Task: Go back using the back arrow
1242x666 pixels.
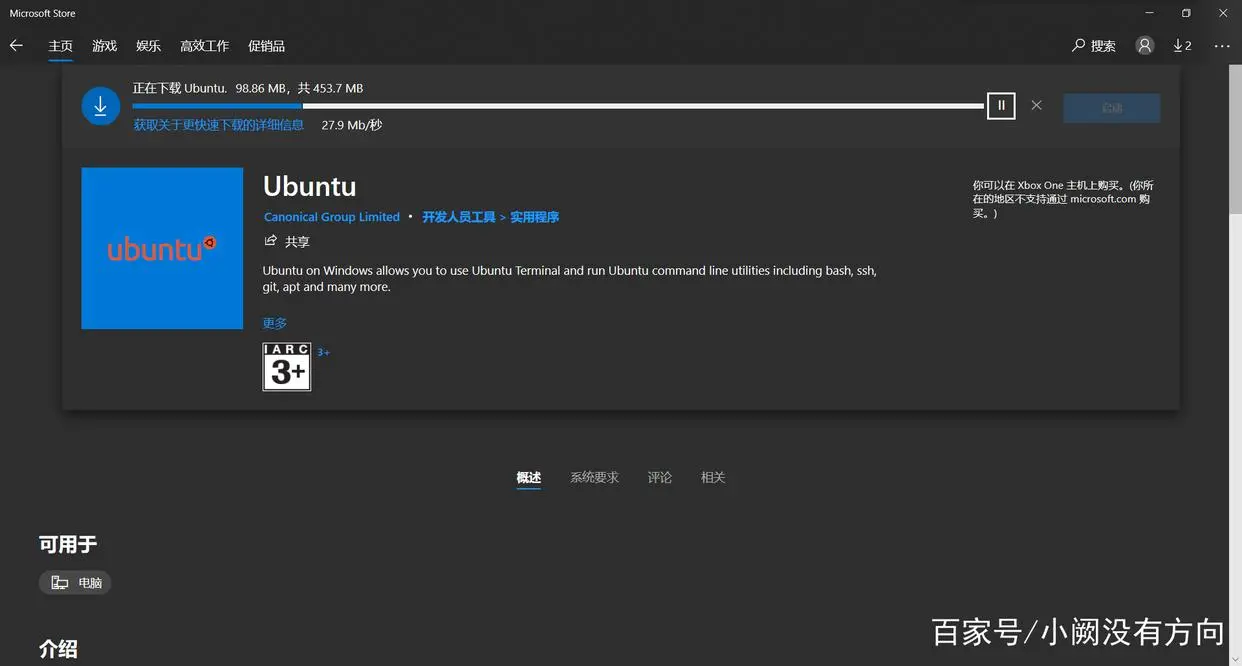Action: click(x=16, y=45)
